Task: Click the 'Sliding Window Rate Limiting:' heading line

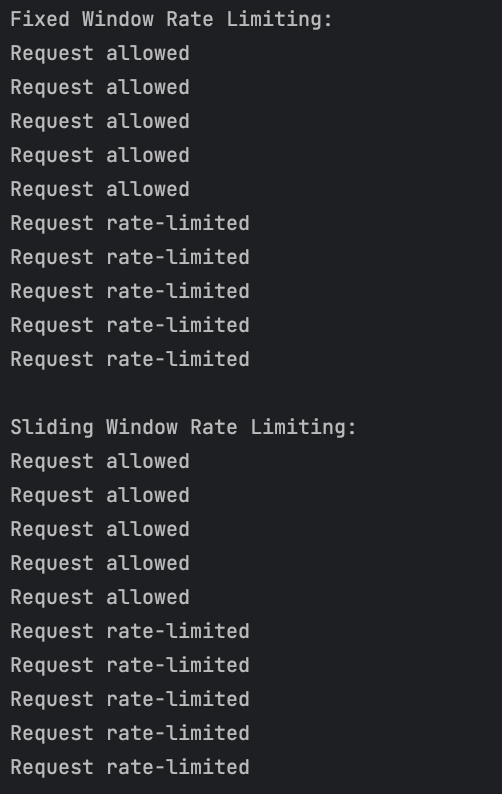Action: click(x=183, y=428)
